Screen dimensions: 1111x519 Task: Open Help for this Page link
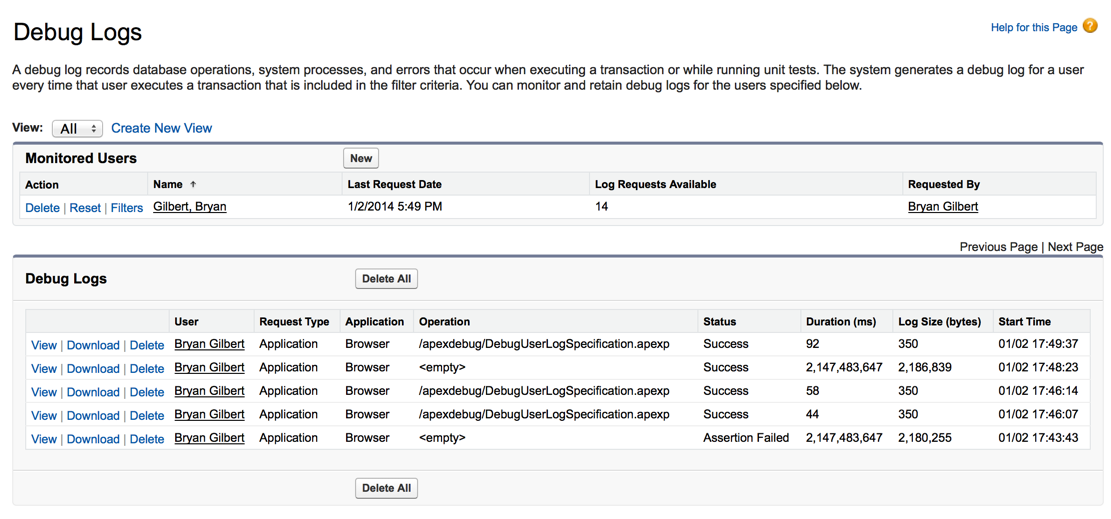(1034, 28)
